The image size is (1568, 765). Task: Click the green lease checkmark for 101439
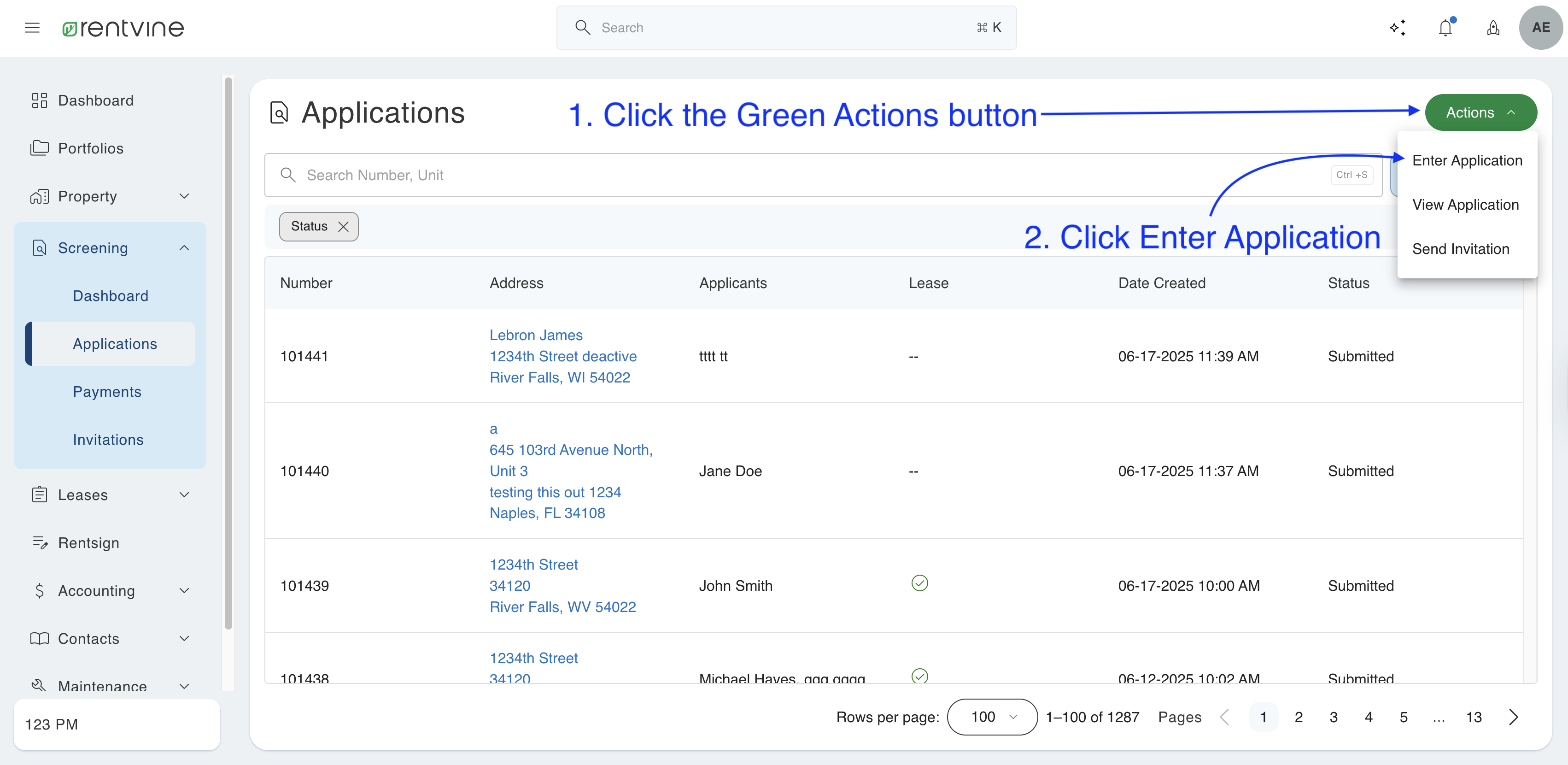tap(920, 583)
